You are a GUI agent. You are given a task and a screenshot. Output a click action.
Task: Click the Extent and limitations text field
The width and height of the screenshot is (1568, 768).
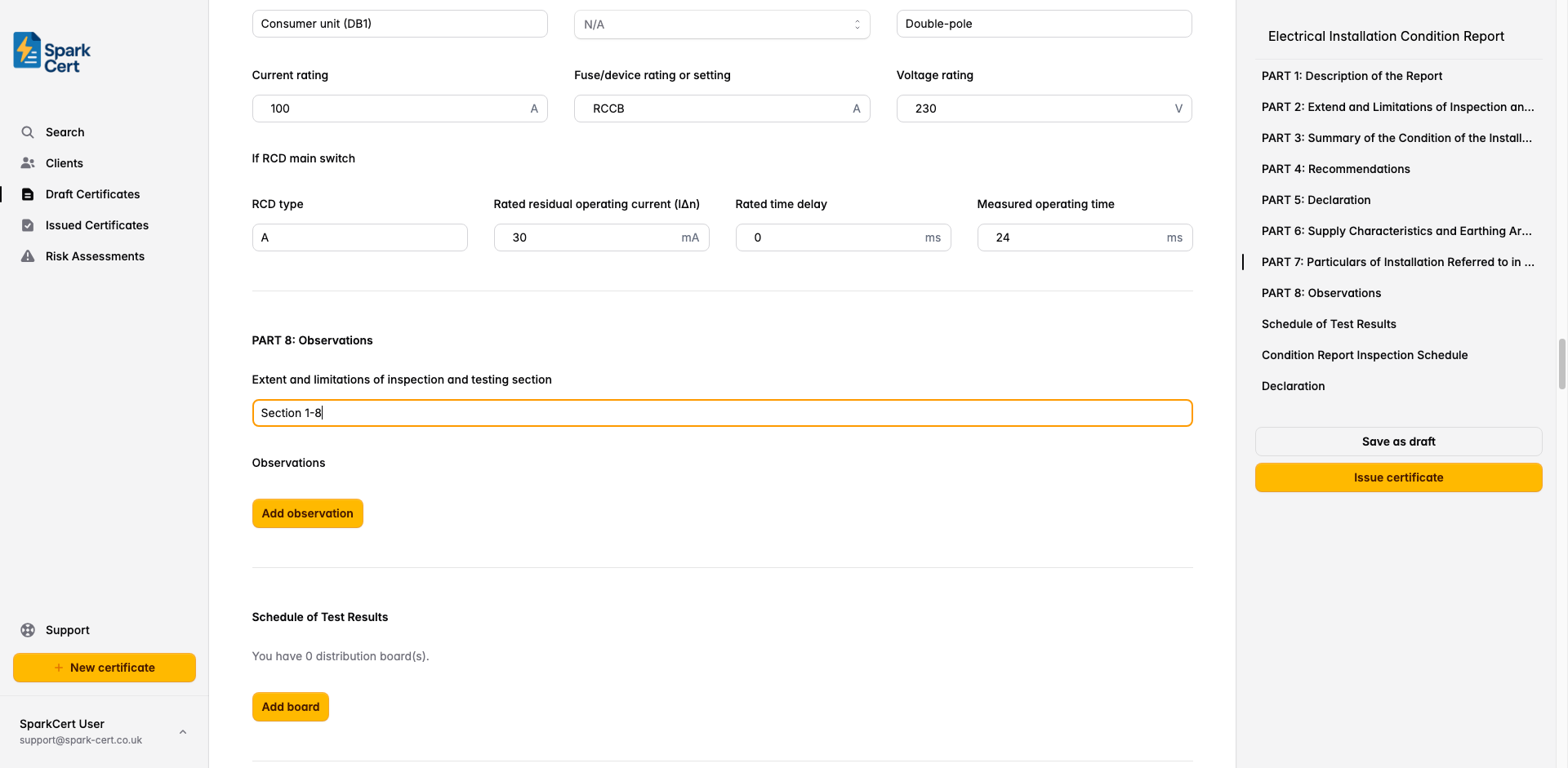[x=722, y=412]
